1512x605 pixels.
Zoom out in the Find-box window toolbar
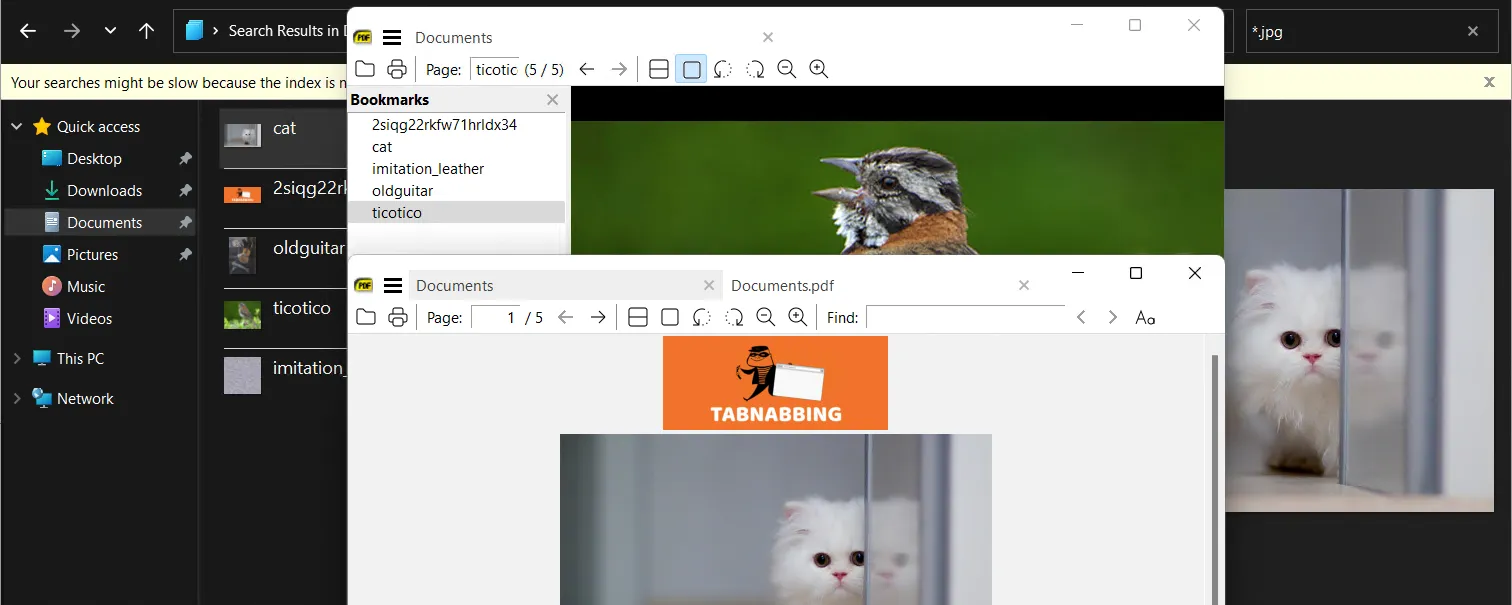tap(766, 317)
